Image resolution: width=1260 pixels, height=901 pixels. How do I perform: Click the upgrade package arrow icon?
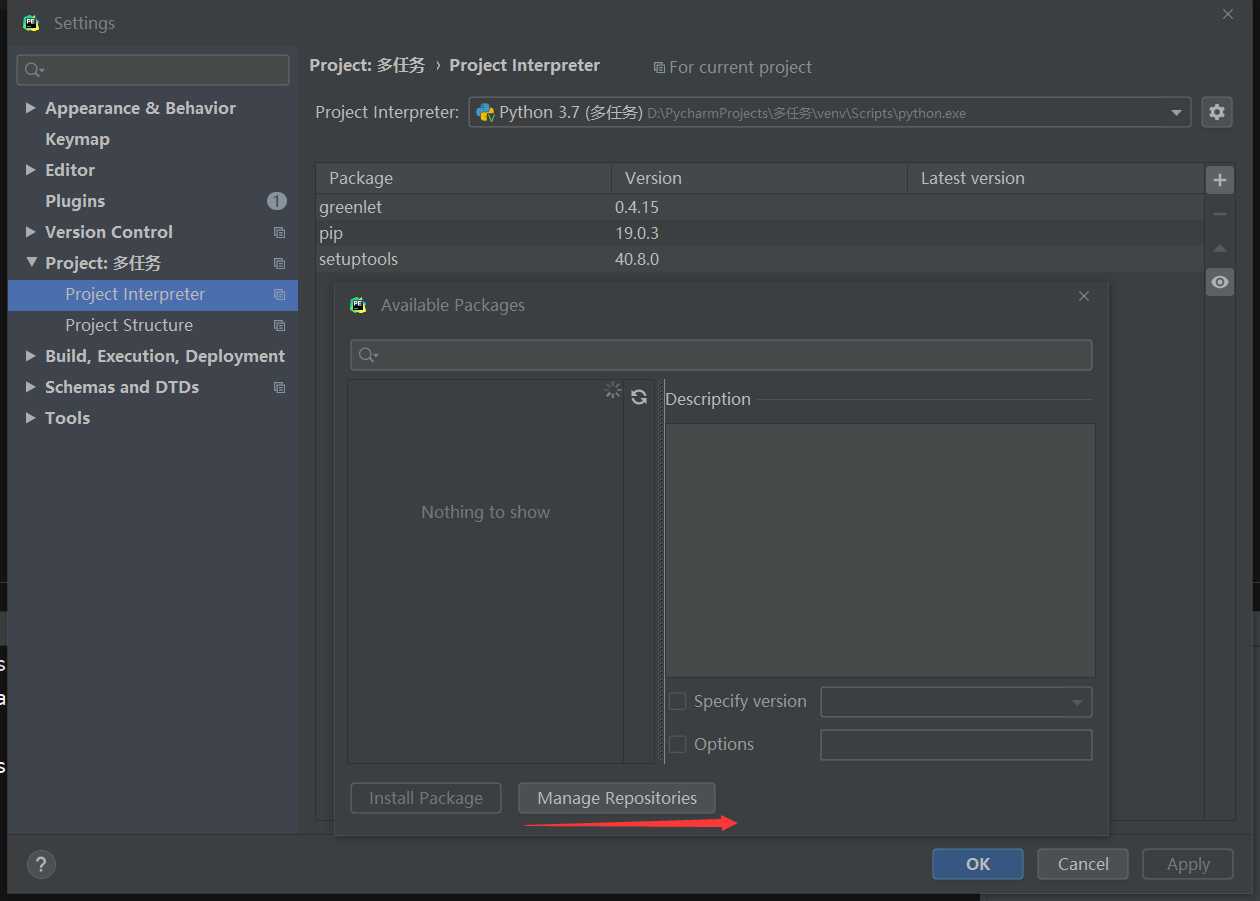(1219, 248)
